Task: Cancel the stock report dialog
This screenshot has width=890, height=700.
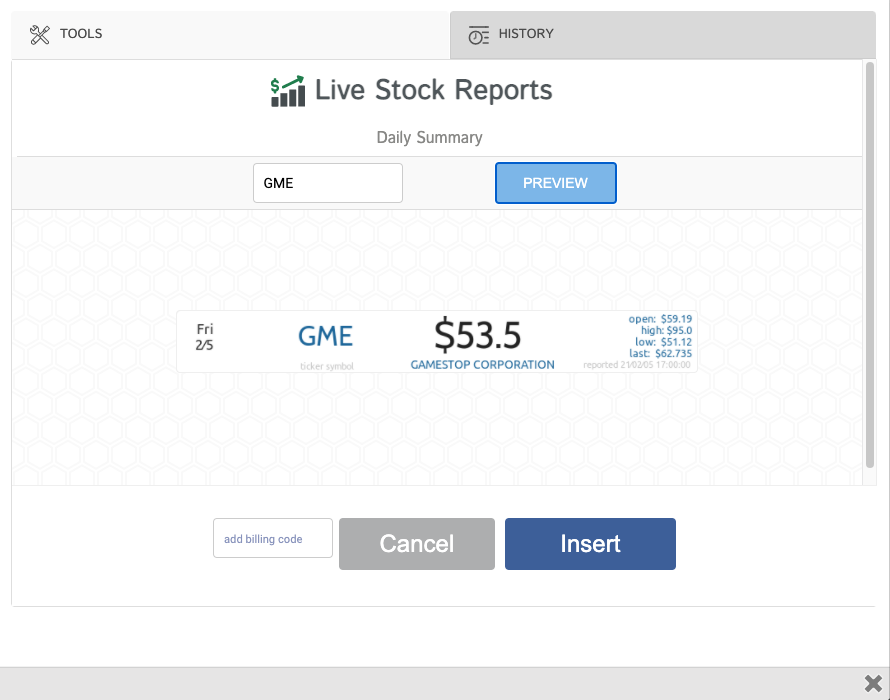Action: coord(417,544)
